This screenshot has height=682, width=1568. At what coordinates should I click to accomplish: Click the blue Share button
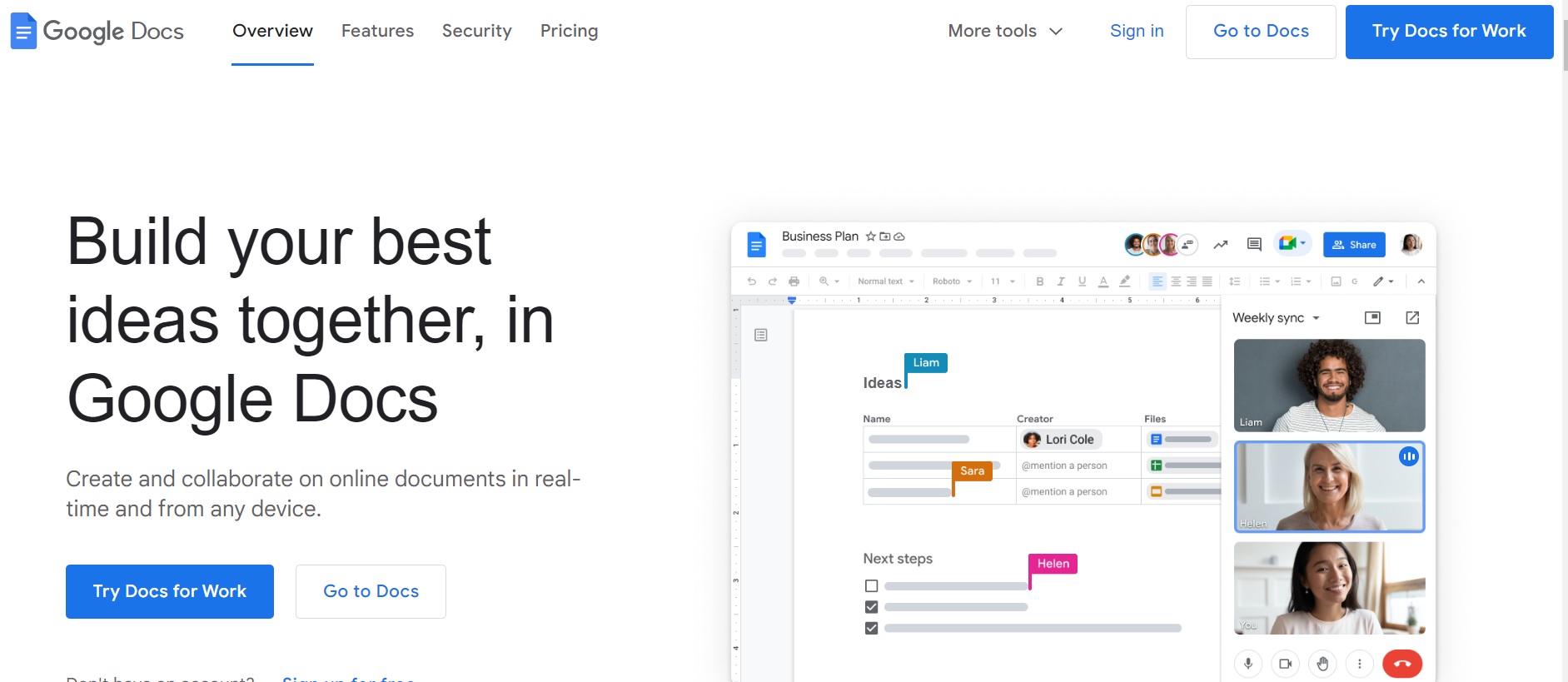coord(1354,244)
